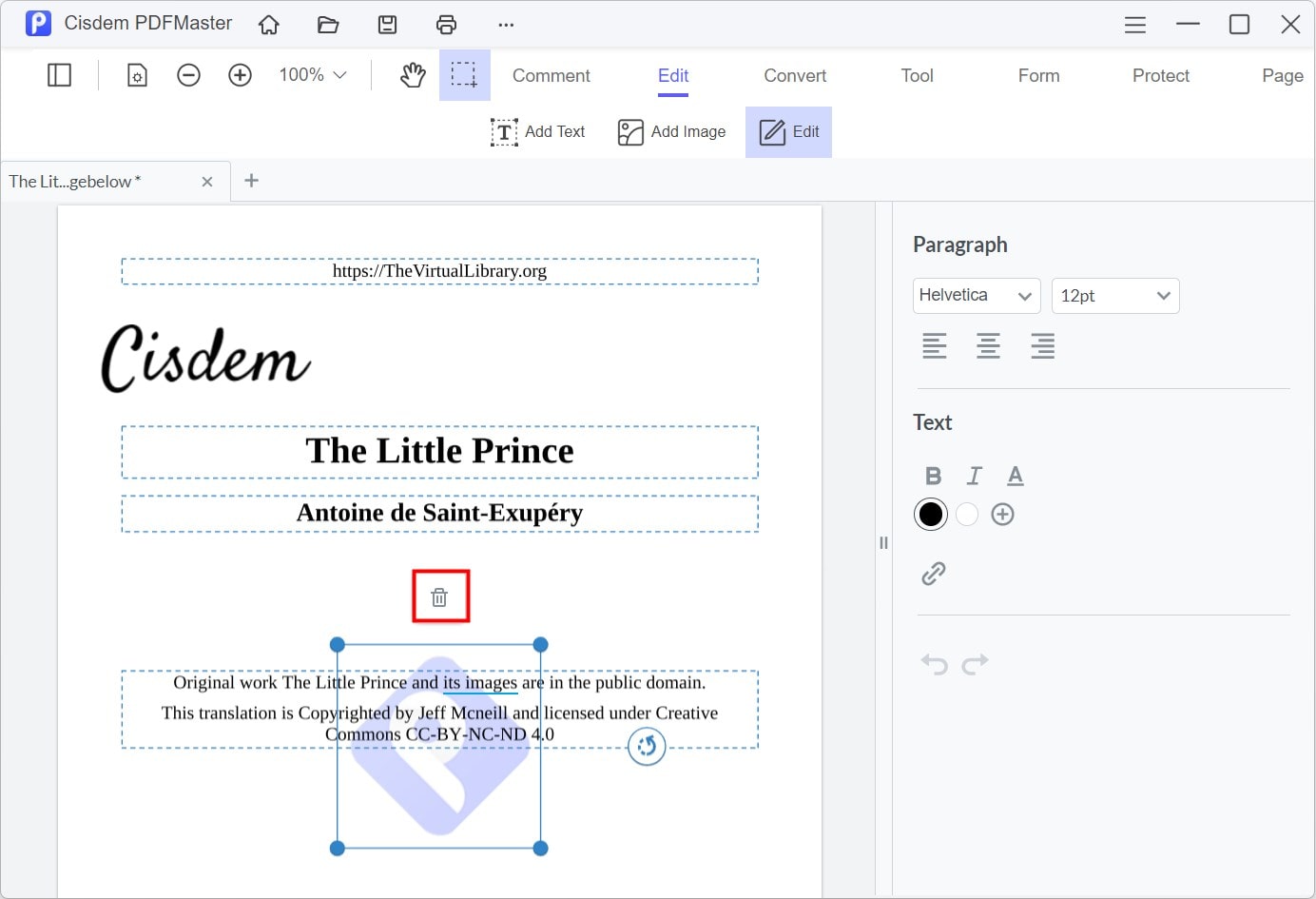Select the Add Image tool
The image size is (1316, 899).
[x=671, y=132]
